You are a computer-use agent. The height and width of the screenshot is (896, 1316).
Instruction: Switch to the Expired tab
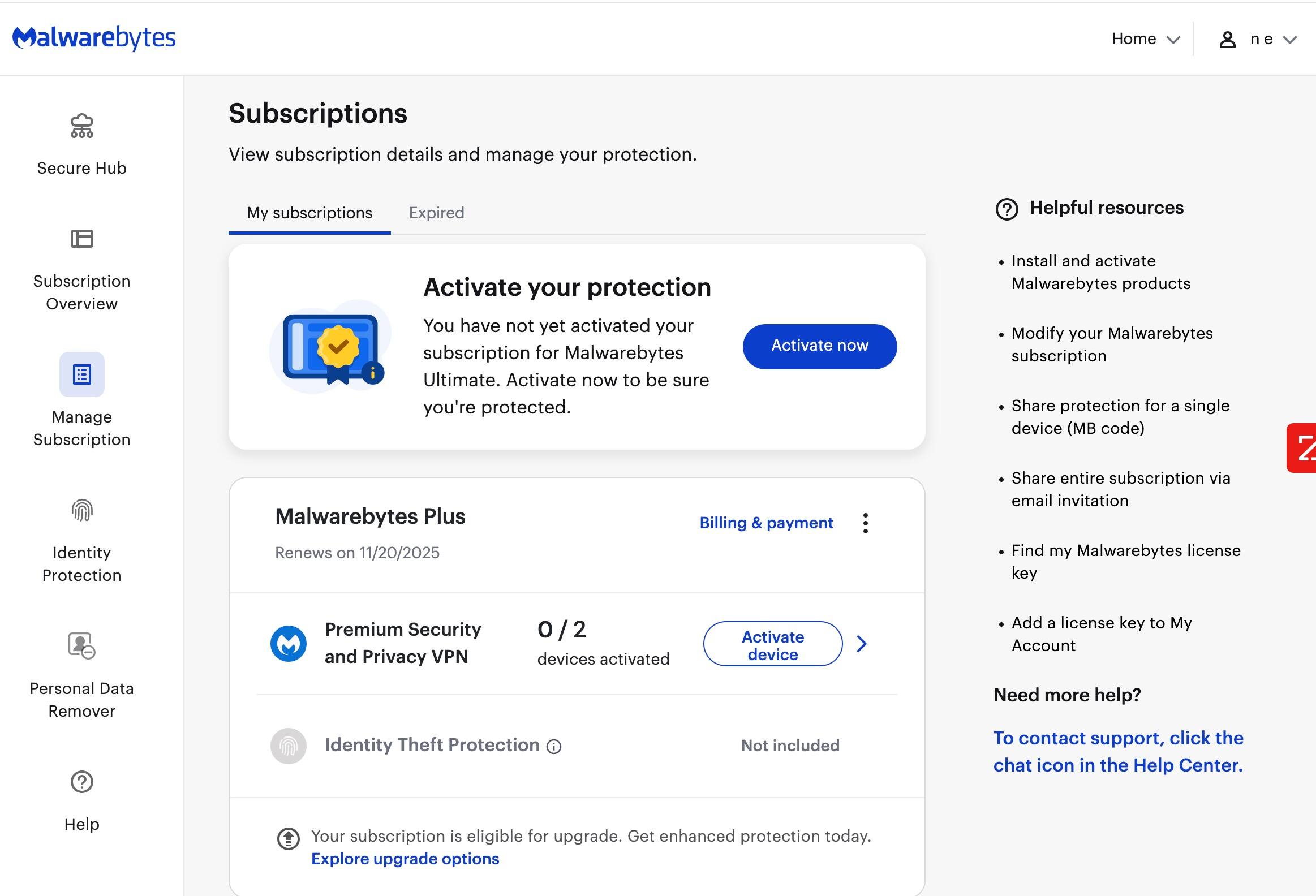[x=436, y=213]
